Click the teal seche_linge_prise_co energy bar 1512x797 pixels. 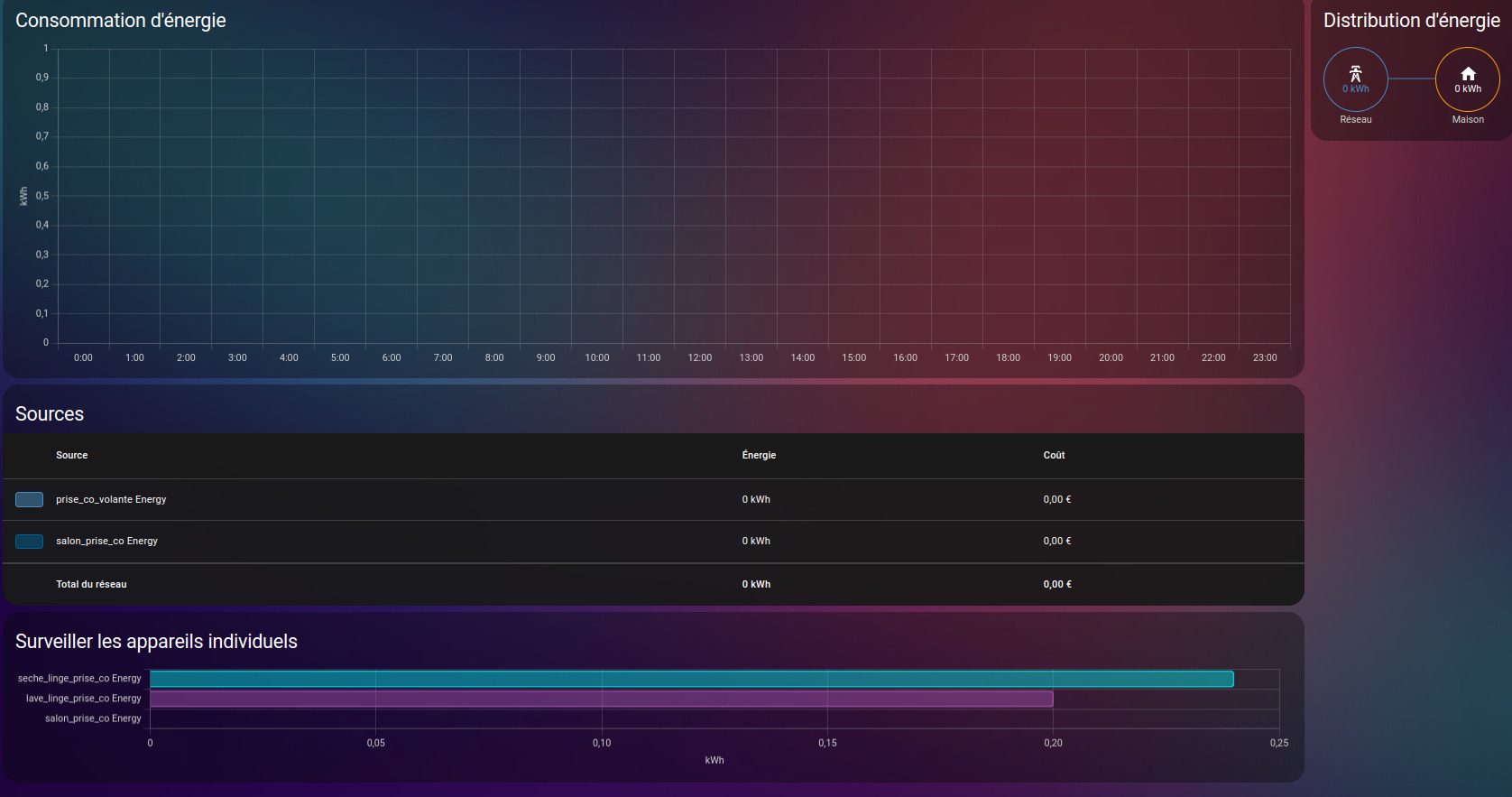pyautogui.click(x=691, y=679)
